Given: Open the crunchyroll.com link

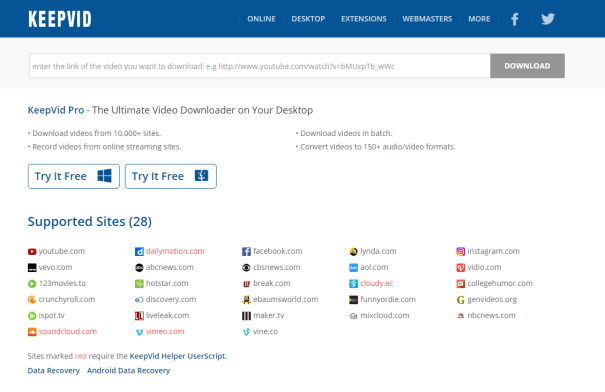Looking at the screenshot, I should click(67, 299).
